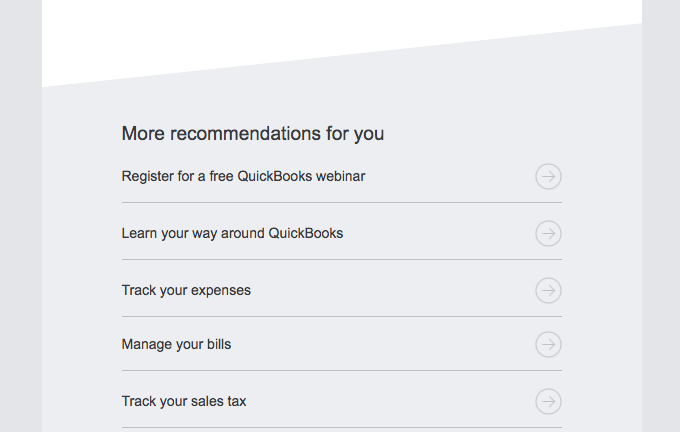The height and width of the screenshot is (432, 680).
Task: Open the arrow next to Learn your way around
Action: coord(548,233)
